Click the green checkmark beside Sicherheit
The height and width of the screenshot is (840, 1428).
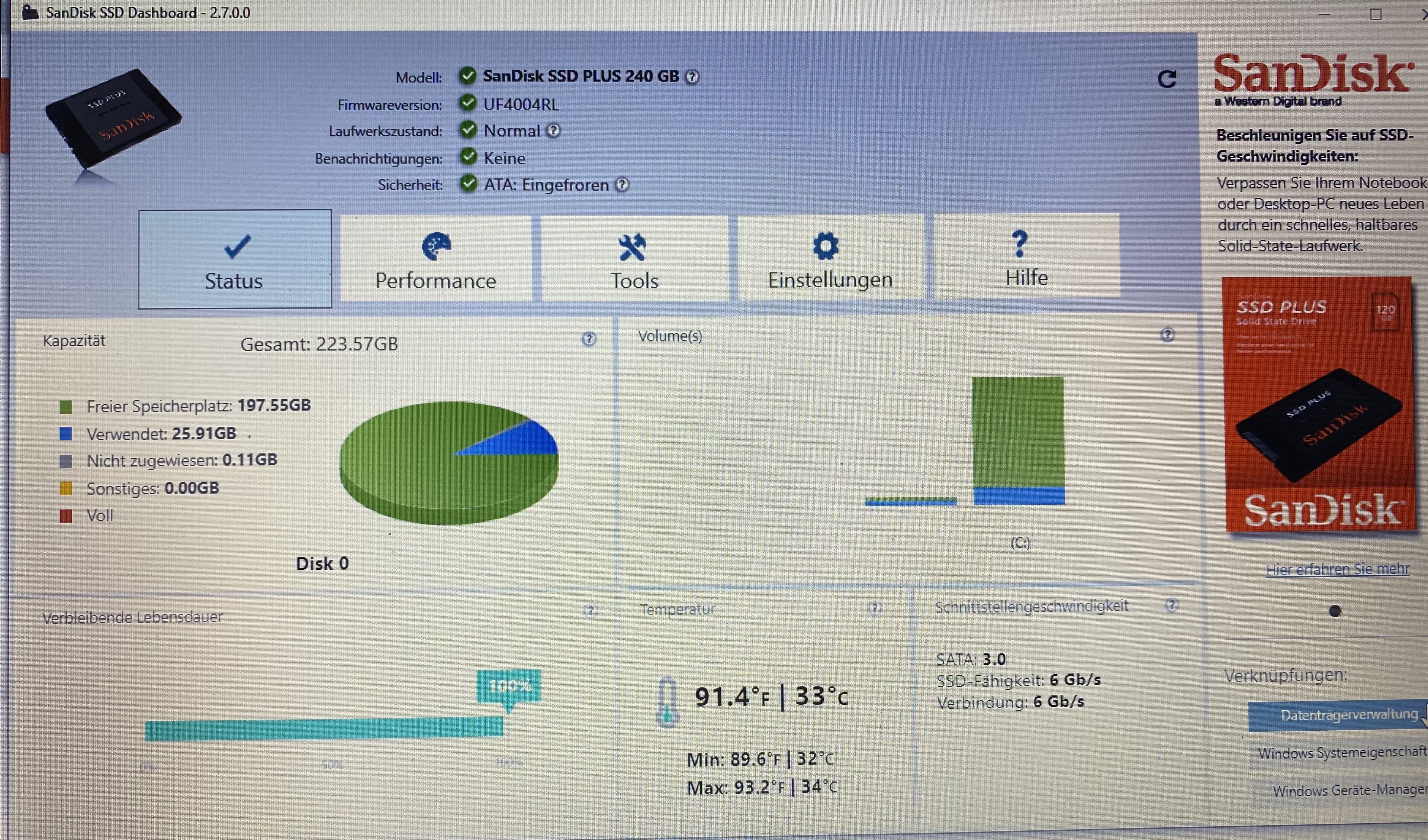[468, 183]
